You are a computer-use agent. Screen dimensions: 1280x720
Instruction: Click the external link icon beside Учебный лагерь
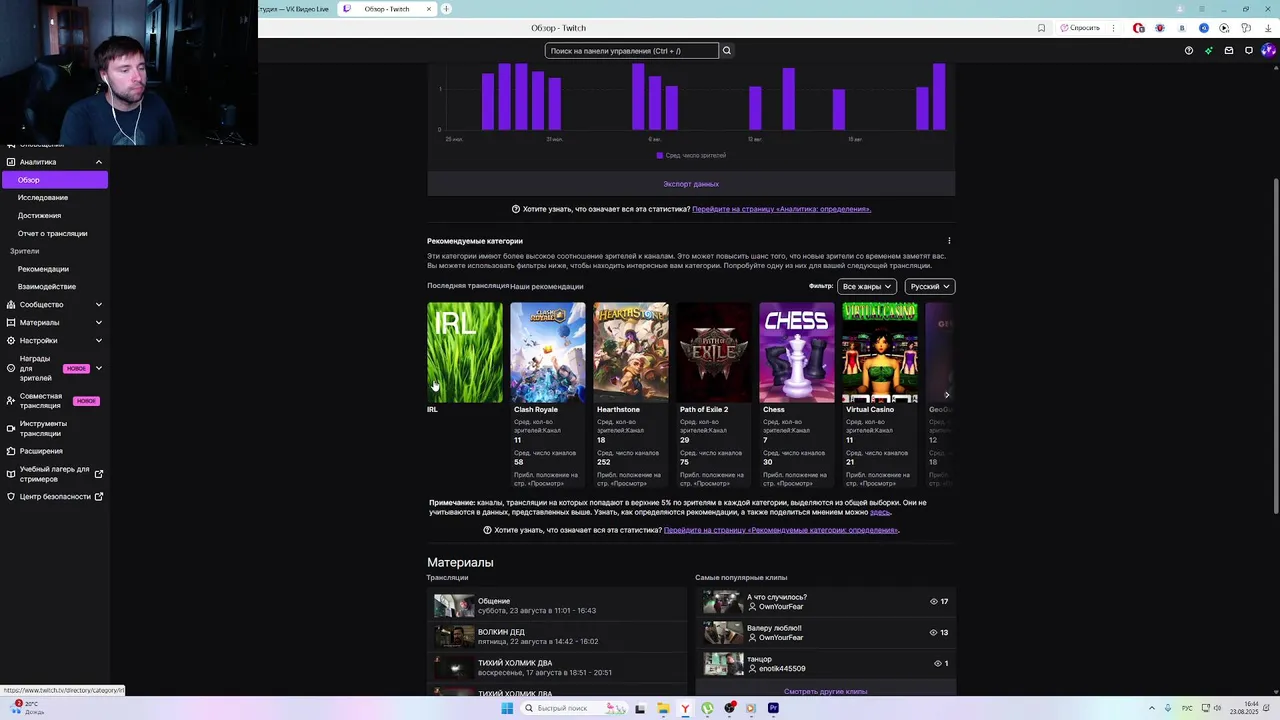(x=98, y=474)
